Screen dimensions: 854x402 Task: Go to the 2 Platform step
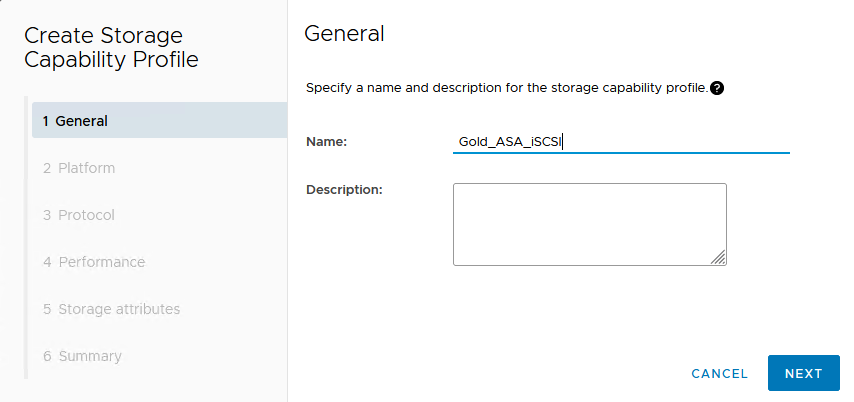79,168
